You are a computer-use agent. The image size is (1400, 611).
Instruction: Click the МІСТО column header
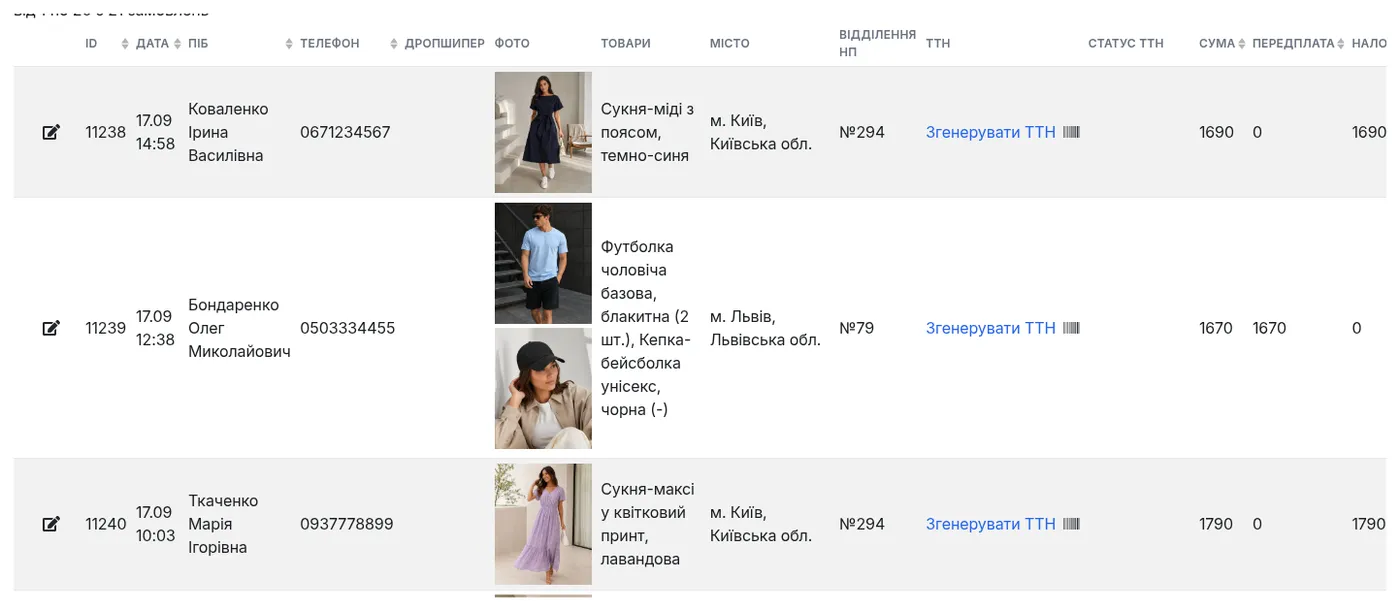point(730,43)
